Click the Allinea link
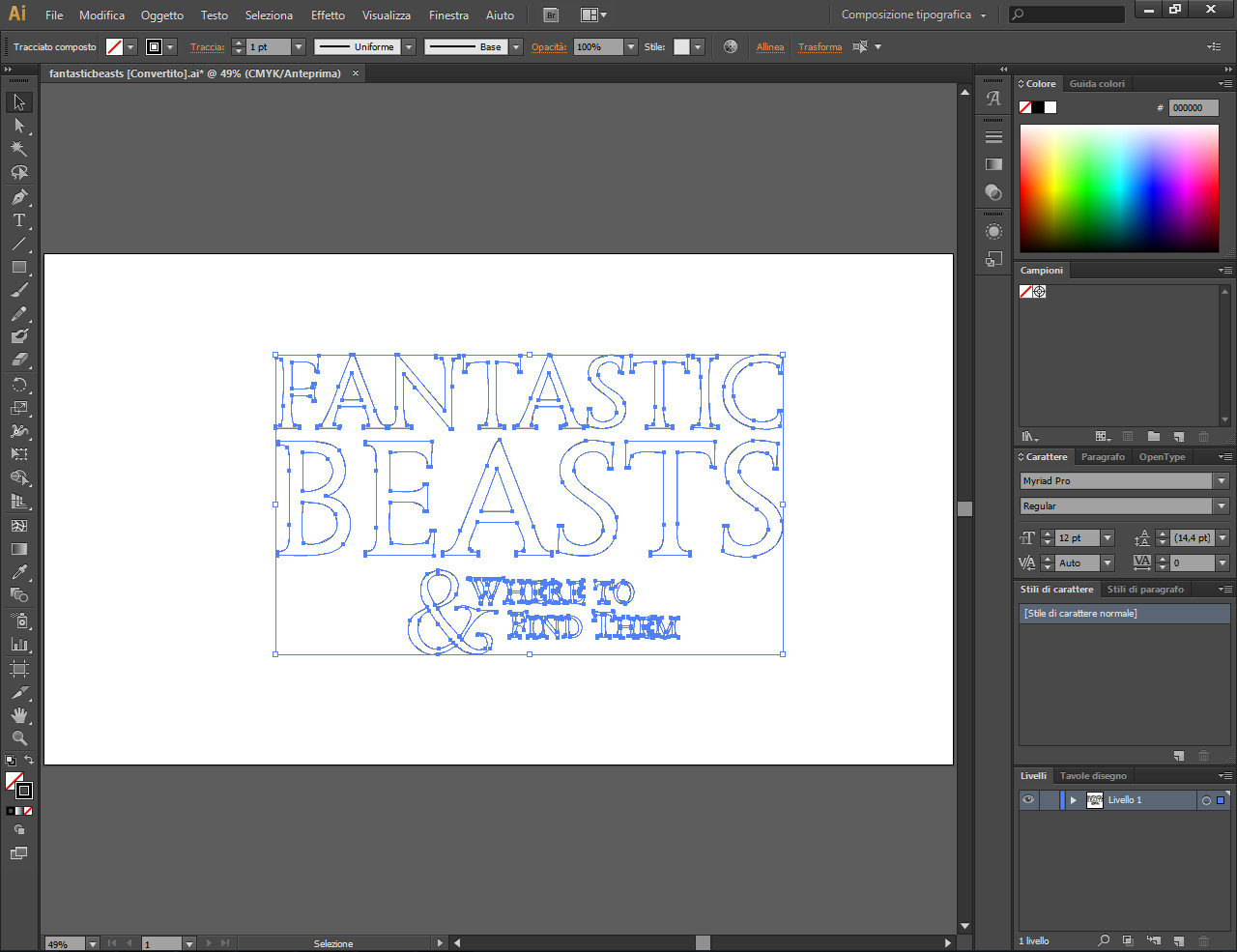1237x952 pixels. click(x=769, y=47)
